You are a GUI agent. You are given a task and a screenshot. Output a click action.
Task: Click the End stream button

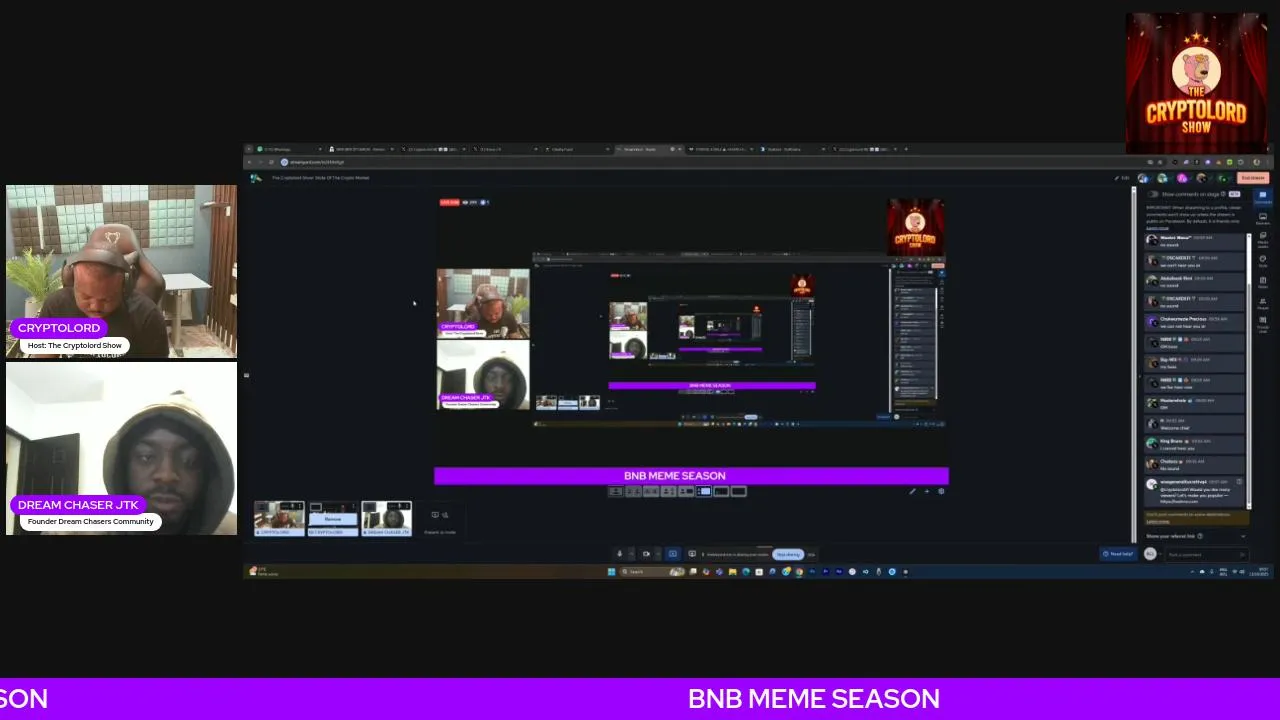coord(1253,178)
